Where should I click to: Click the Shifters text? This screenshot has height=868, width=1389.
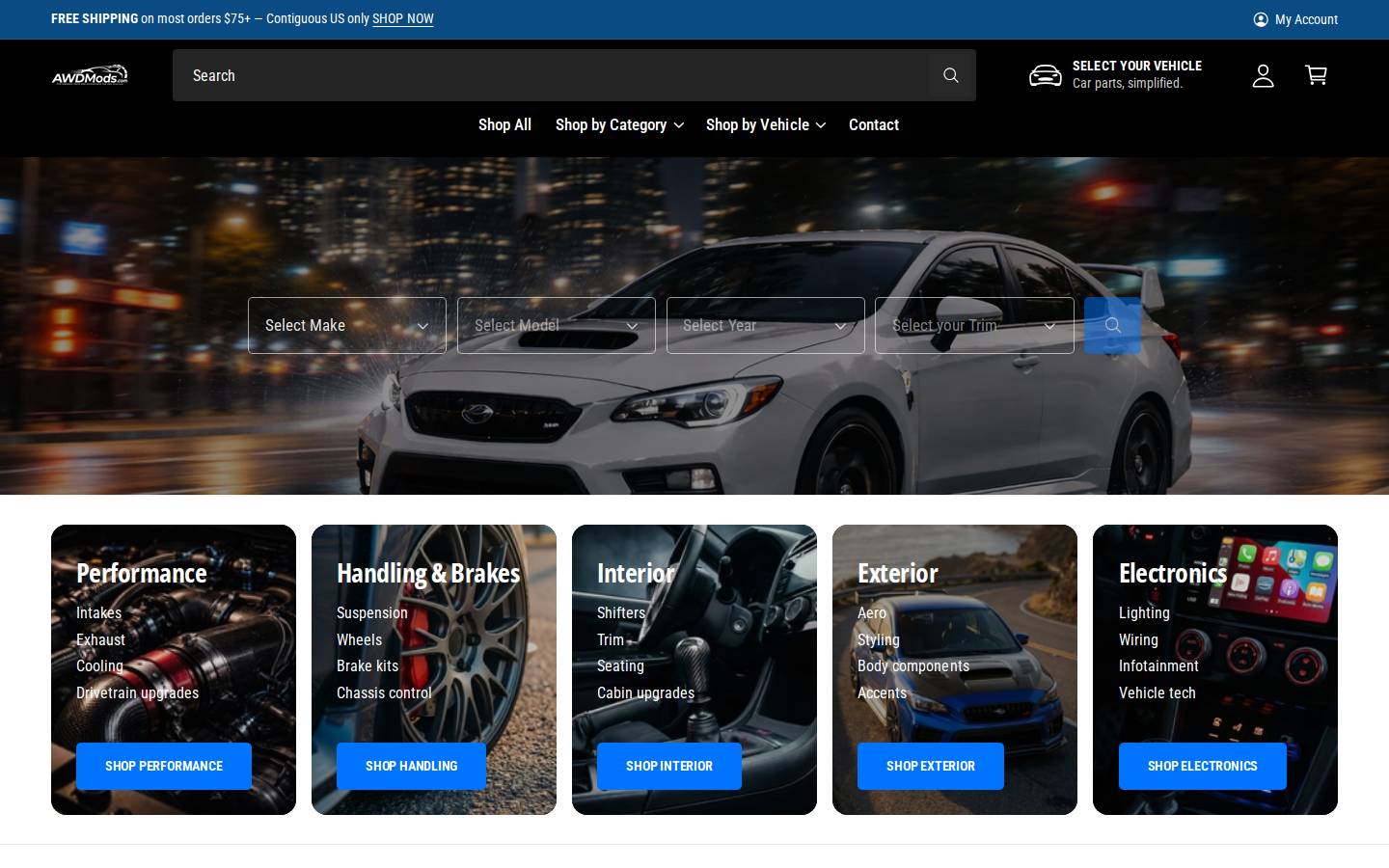(x=621, y=612)
